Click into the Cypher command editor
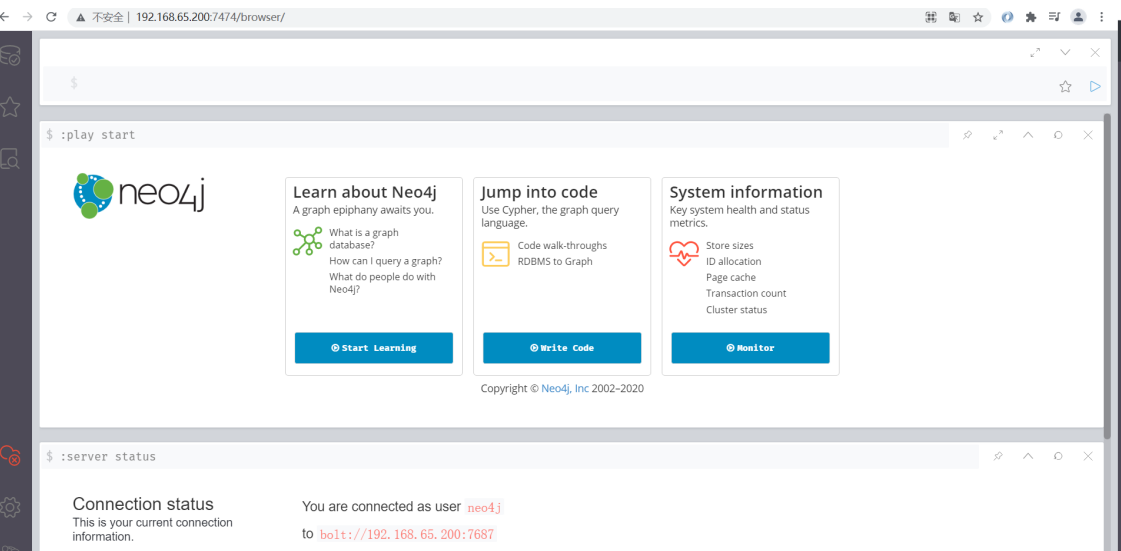 point(550,84)
